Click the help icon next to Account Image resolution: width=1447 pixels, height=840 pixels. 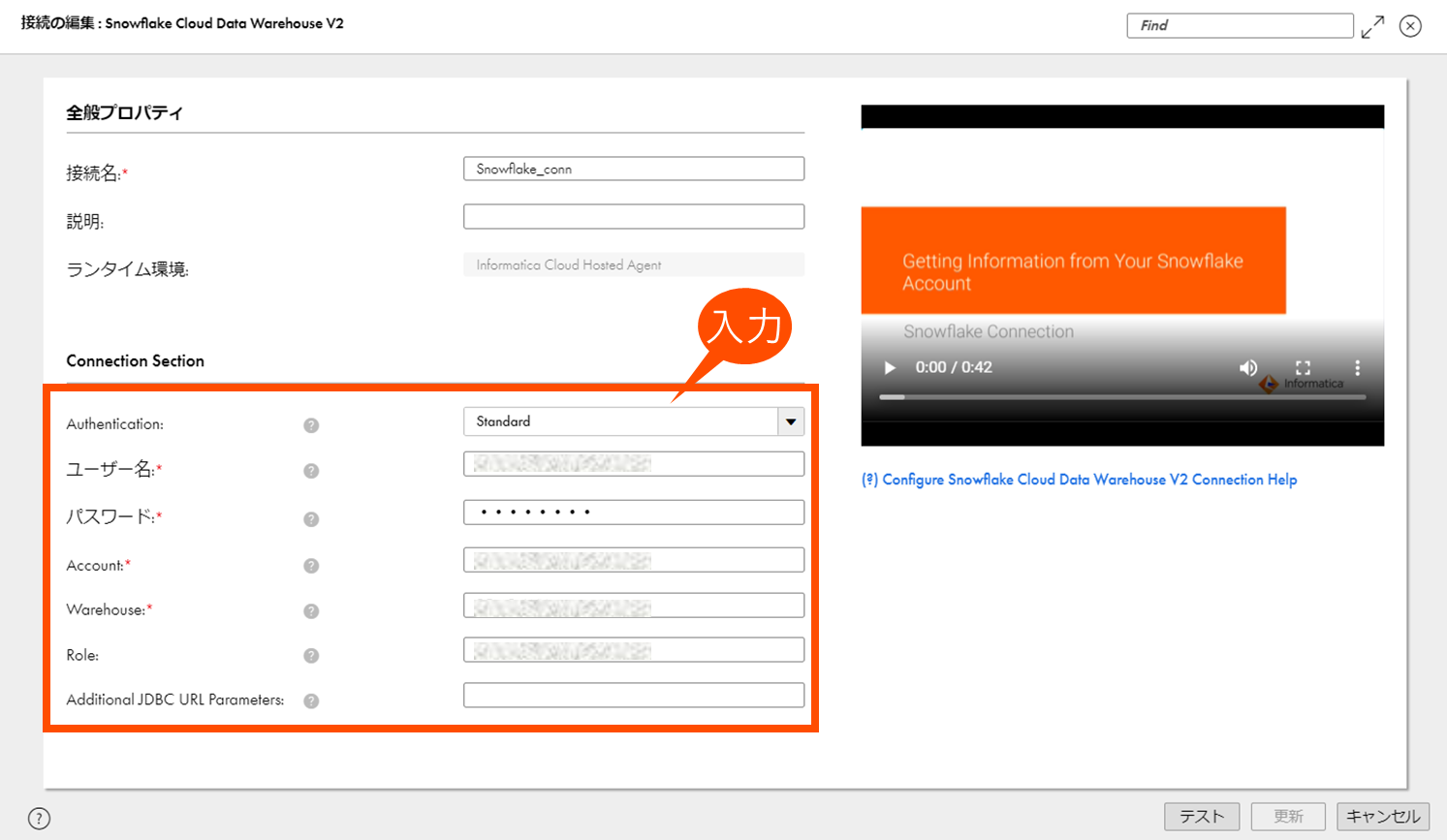click(311, 566)
